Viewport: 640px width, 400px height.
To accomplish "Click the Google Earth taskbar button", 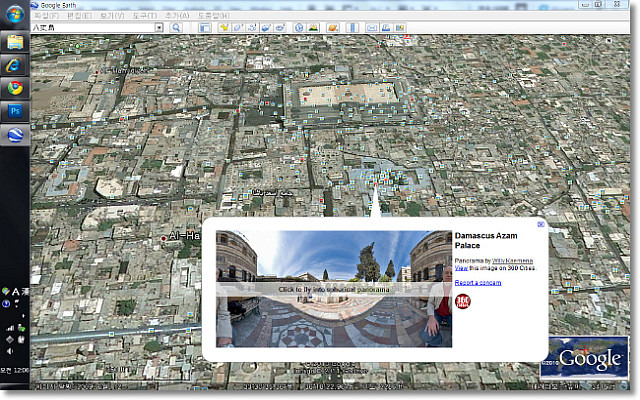I will tap(15, 135).
